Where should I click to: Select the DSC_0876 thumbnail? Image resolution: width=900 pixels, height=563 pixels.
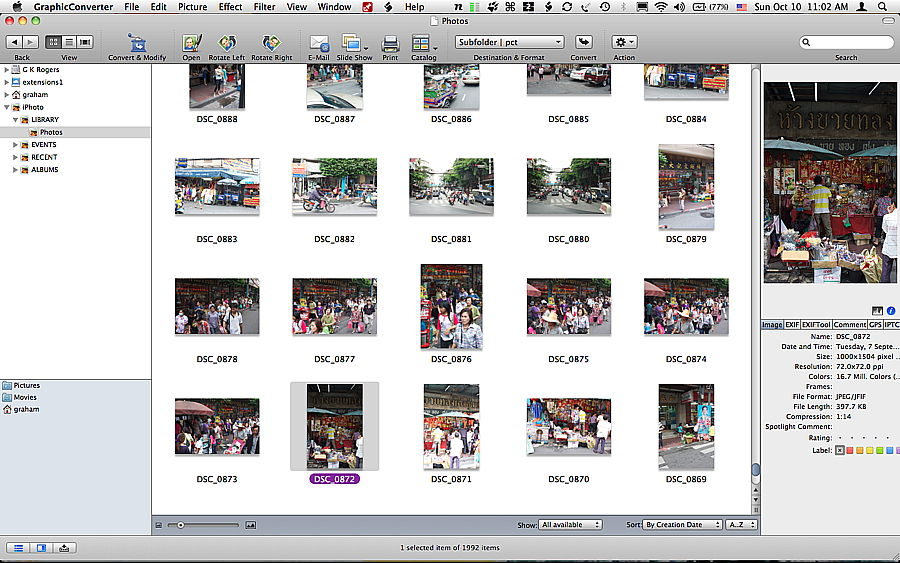click(451, 306)
